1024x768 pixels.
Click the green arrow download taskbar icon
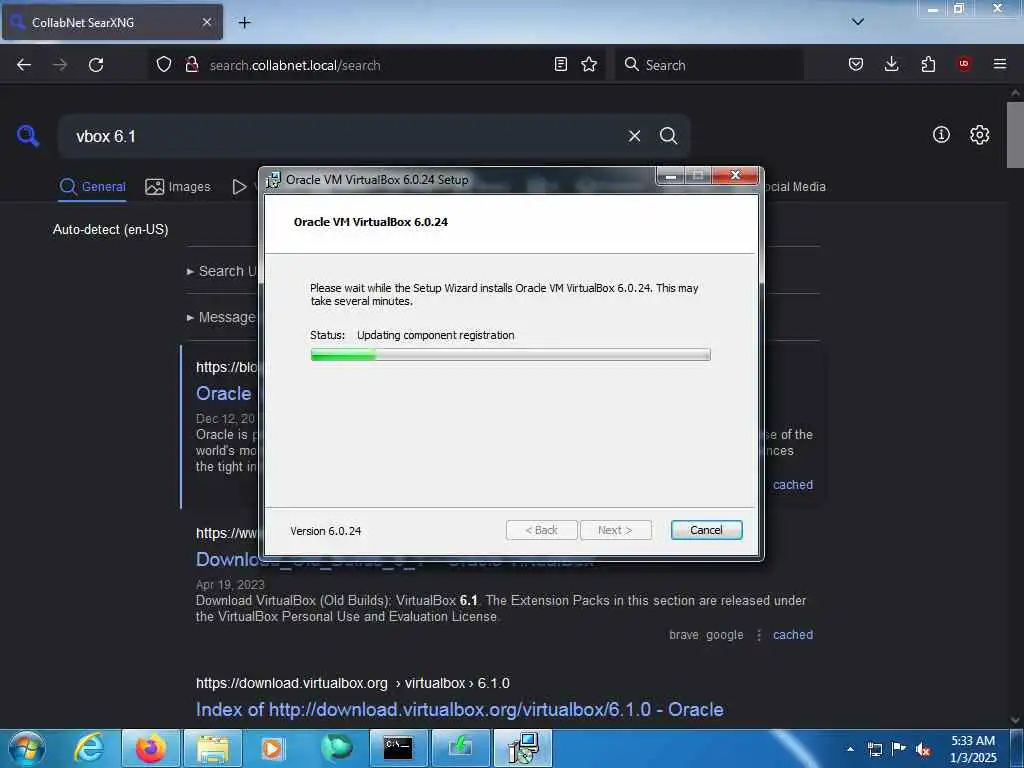pos(460,748)
